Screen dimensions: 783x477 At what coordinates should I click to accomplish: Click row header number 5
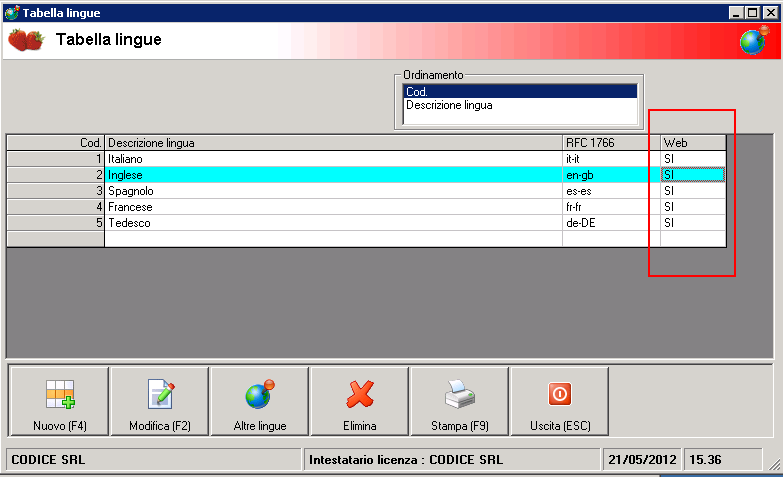pos(55,223)
